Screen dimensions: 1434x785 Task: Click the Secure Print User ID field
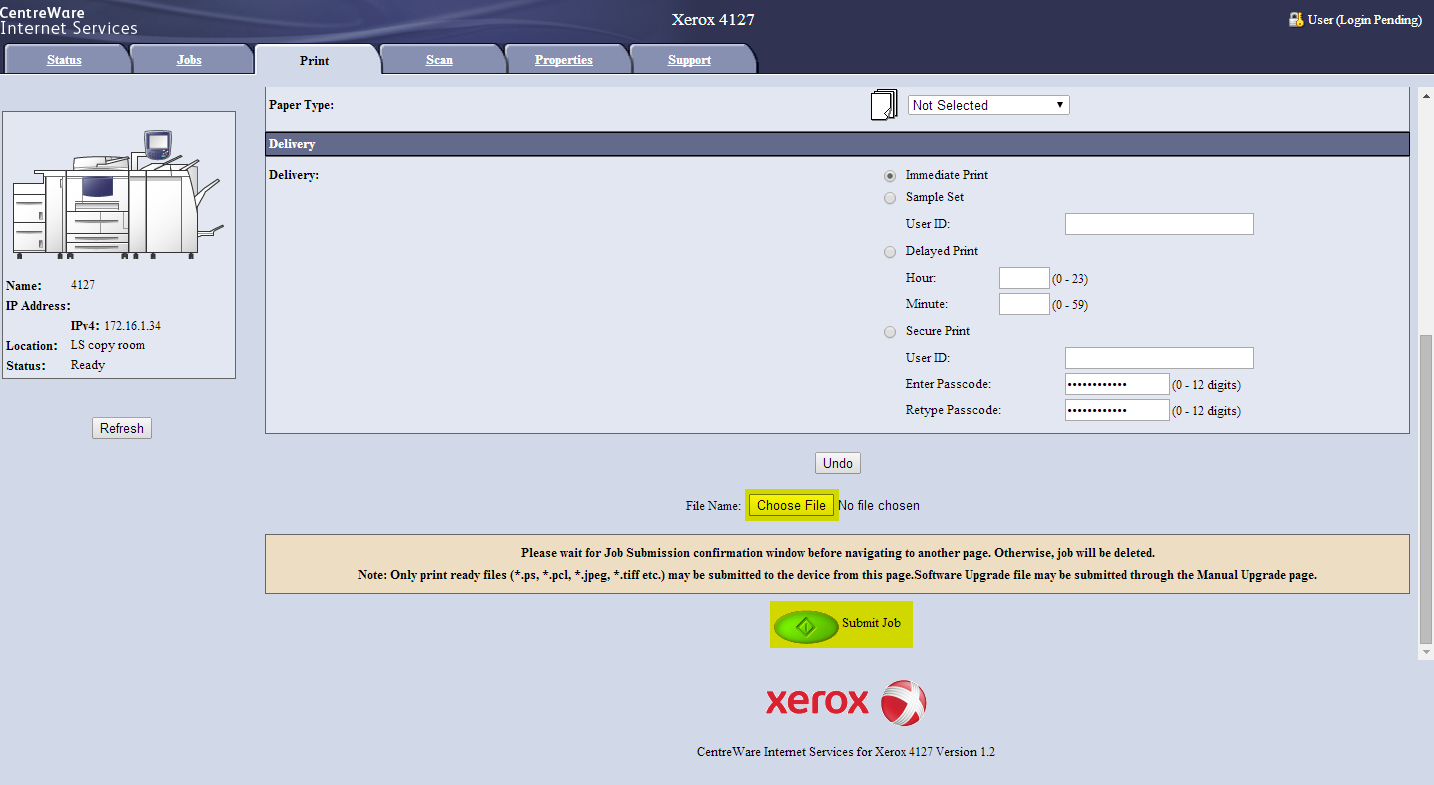pyautogui.click(x=1158, y=357)
